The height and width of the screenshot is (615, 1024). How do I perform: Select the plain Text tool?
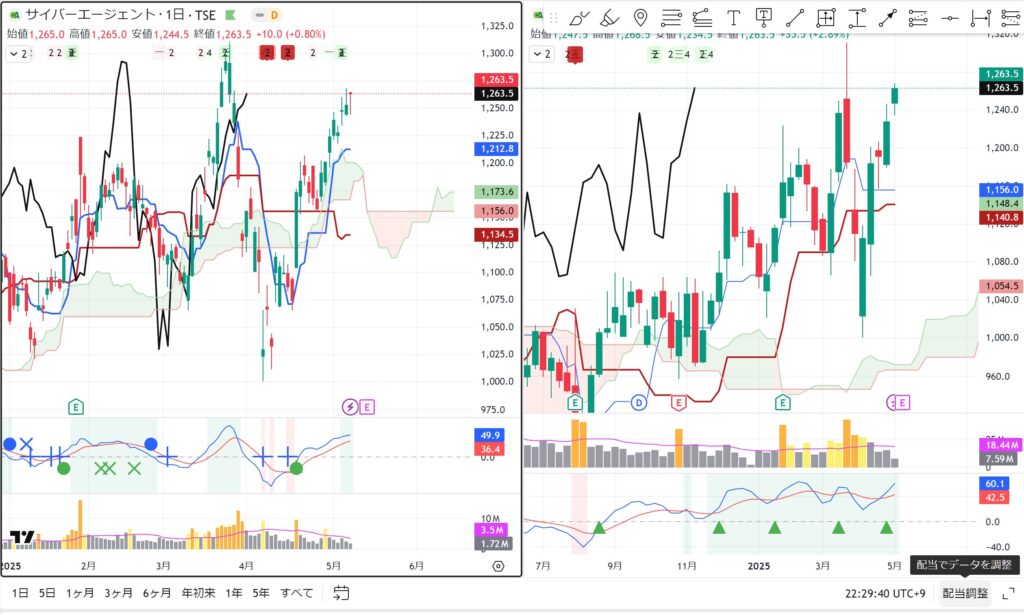point(733,18)
